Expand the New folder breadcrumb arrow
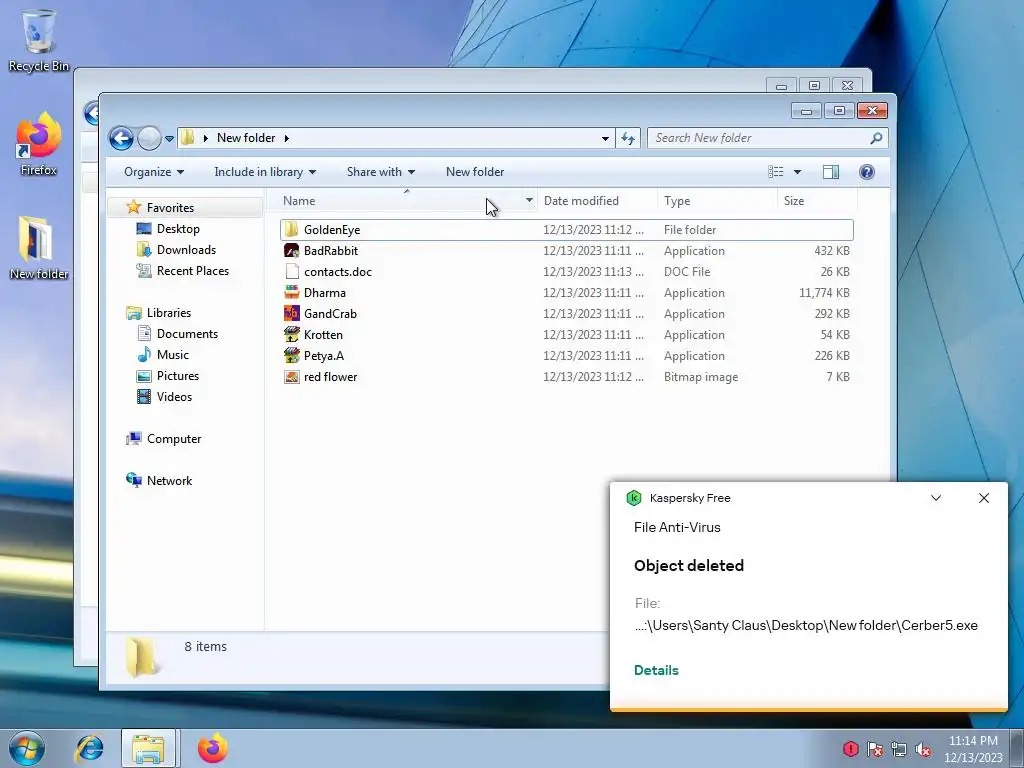Screen dimensions: 1024x768 coord(287,138)
